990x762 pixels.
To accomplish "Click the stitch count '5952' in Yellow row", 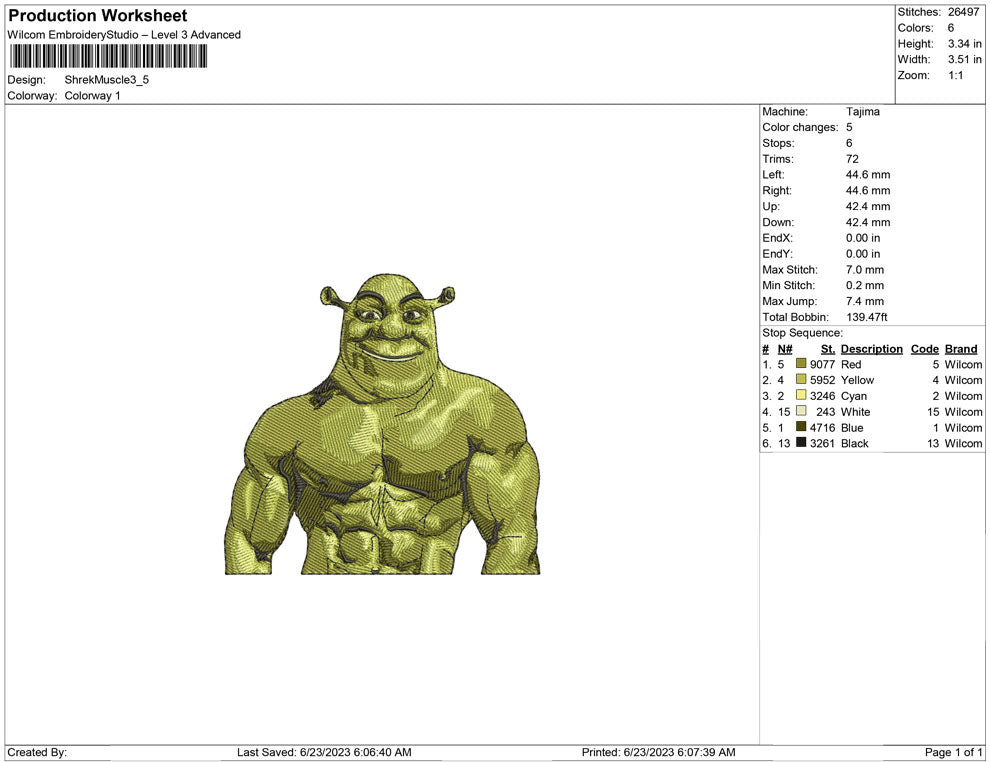I will point(822,380).
